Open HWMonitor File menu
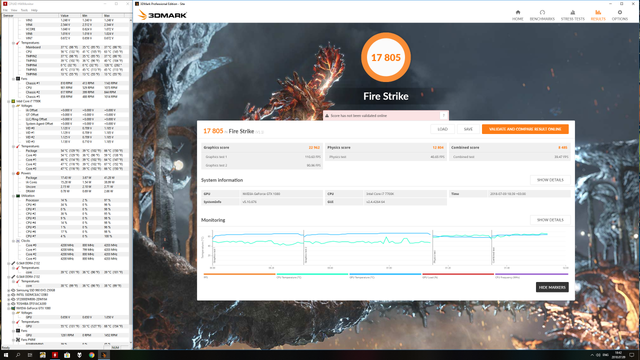Screen dimensions: 640x360 pyautogui.click(x=5, y=10)
